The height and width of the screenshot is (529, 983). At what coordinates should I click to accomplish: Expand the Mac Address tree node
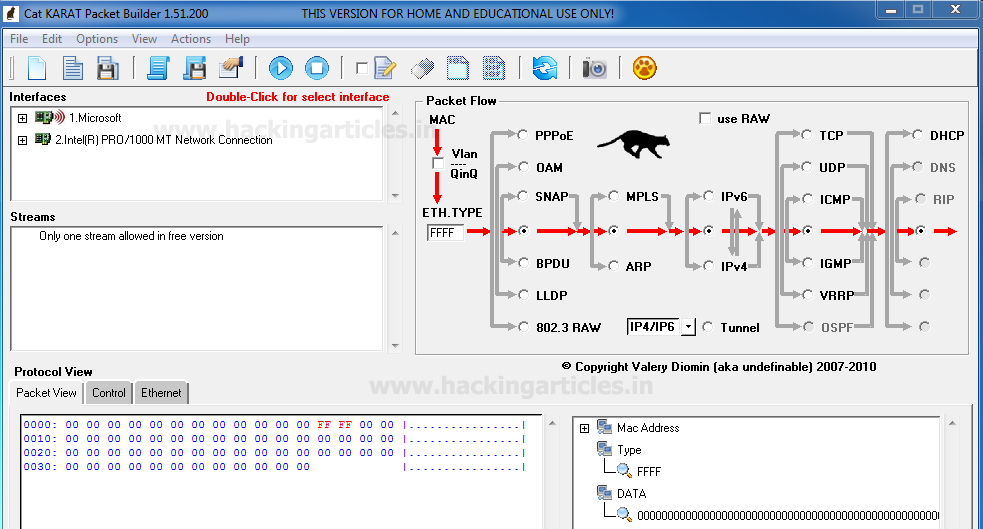pos(584,428)
